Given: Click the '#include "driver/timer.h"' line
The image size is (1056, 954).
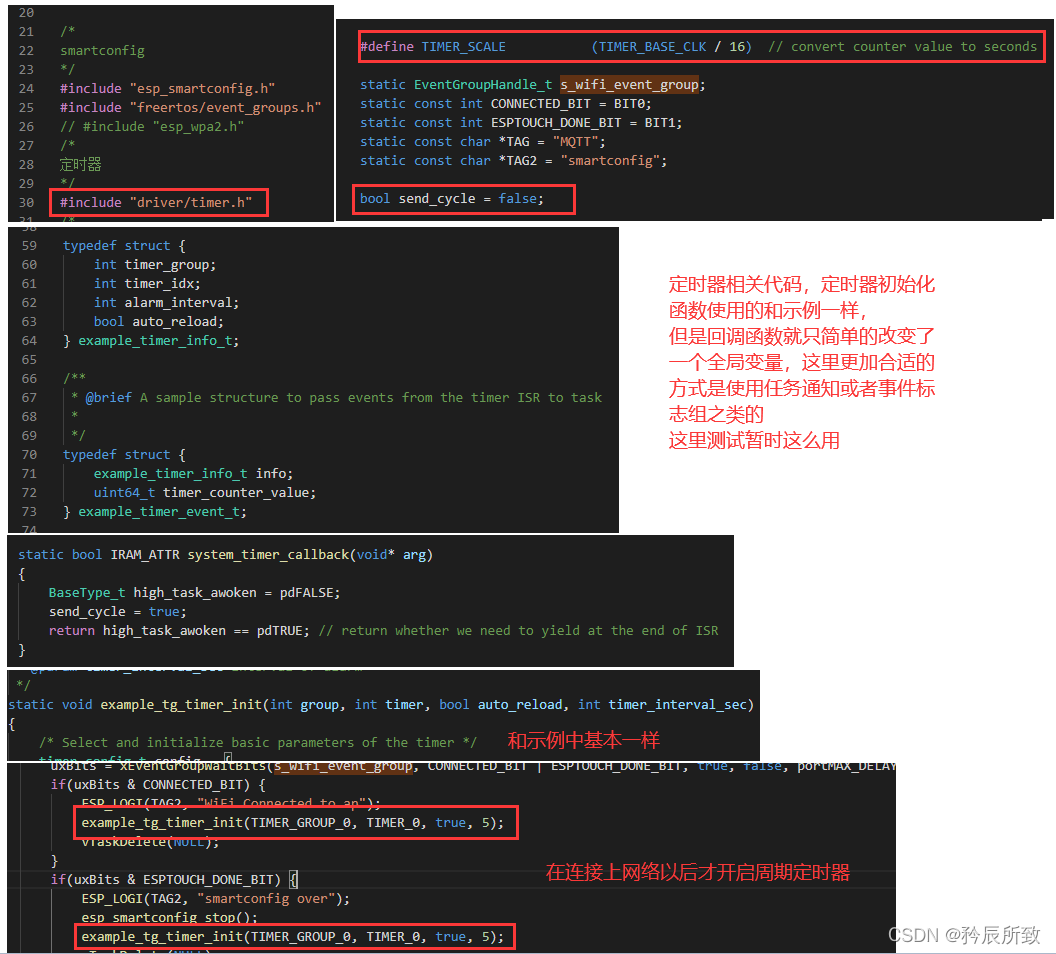Looking at the screenshot, I should (x=156, y=202).
